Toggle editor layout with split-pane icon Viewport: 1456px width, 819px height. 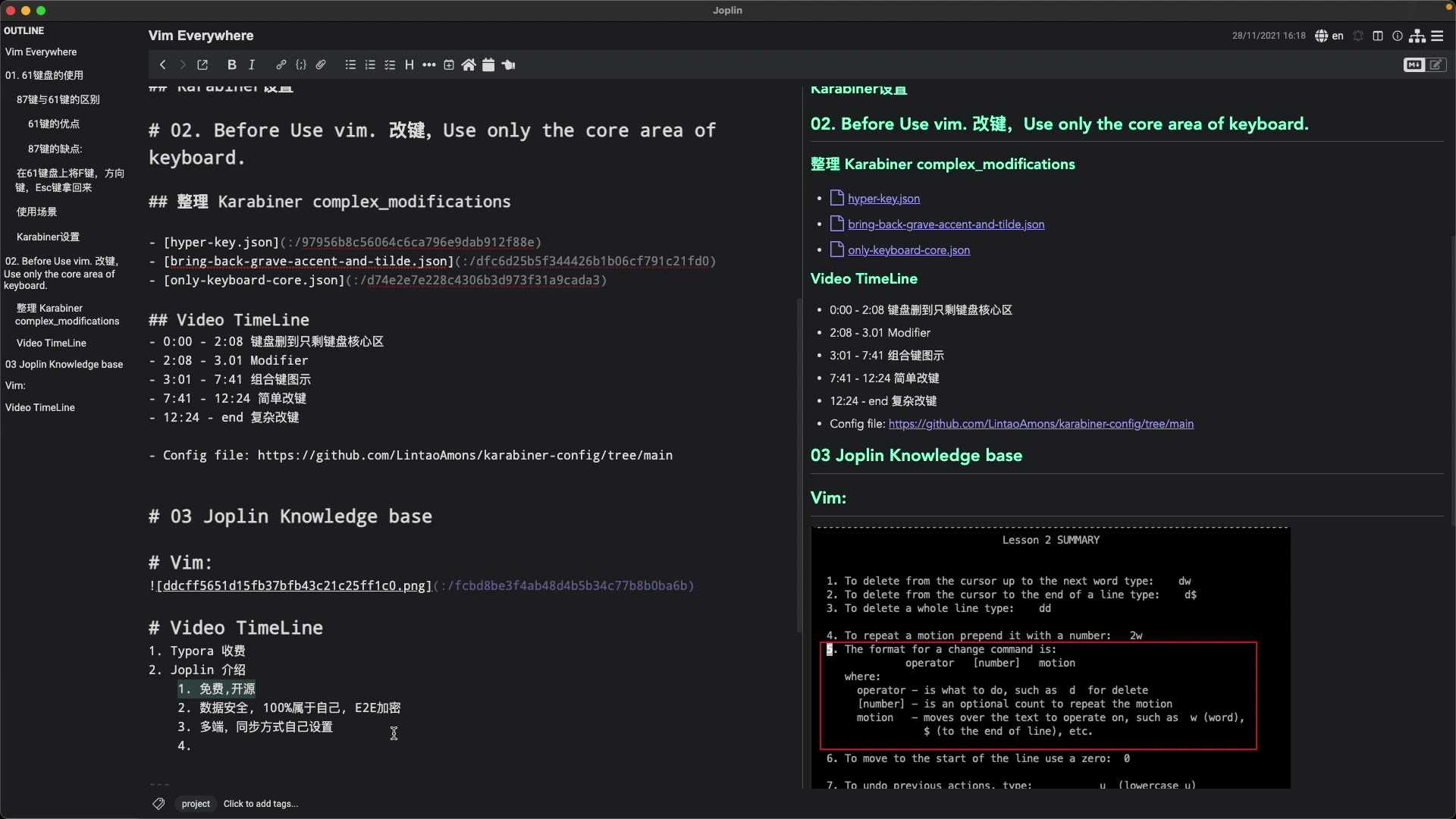pyautogui.click(x=1378, y=36)
